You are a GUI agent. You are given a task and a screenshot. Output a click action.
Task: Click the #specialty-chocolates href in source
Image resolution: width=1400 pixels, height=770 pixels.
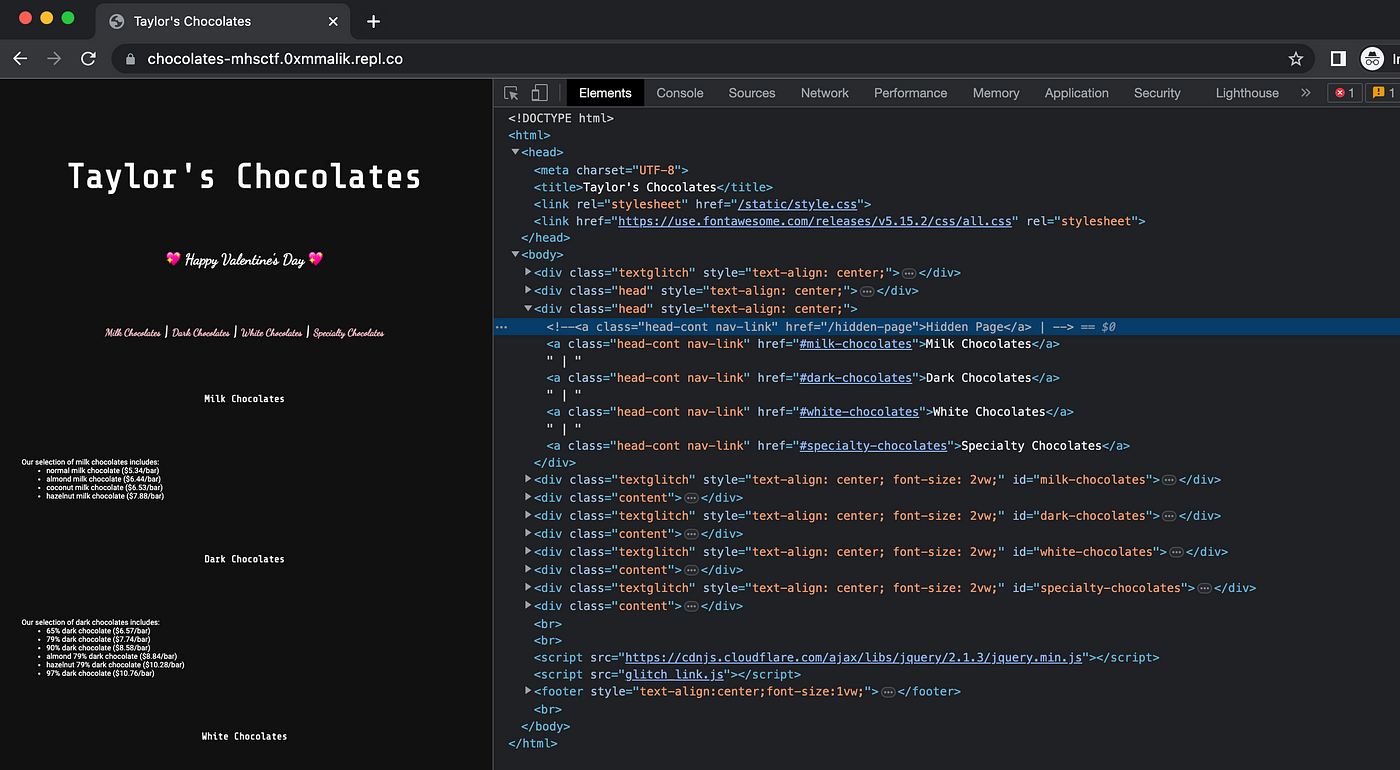click(873, 446)
